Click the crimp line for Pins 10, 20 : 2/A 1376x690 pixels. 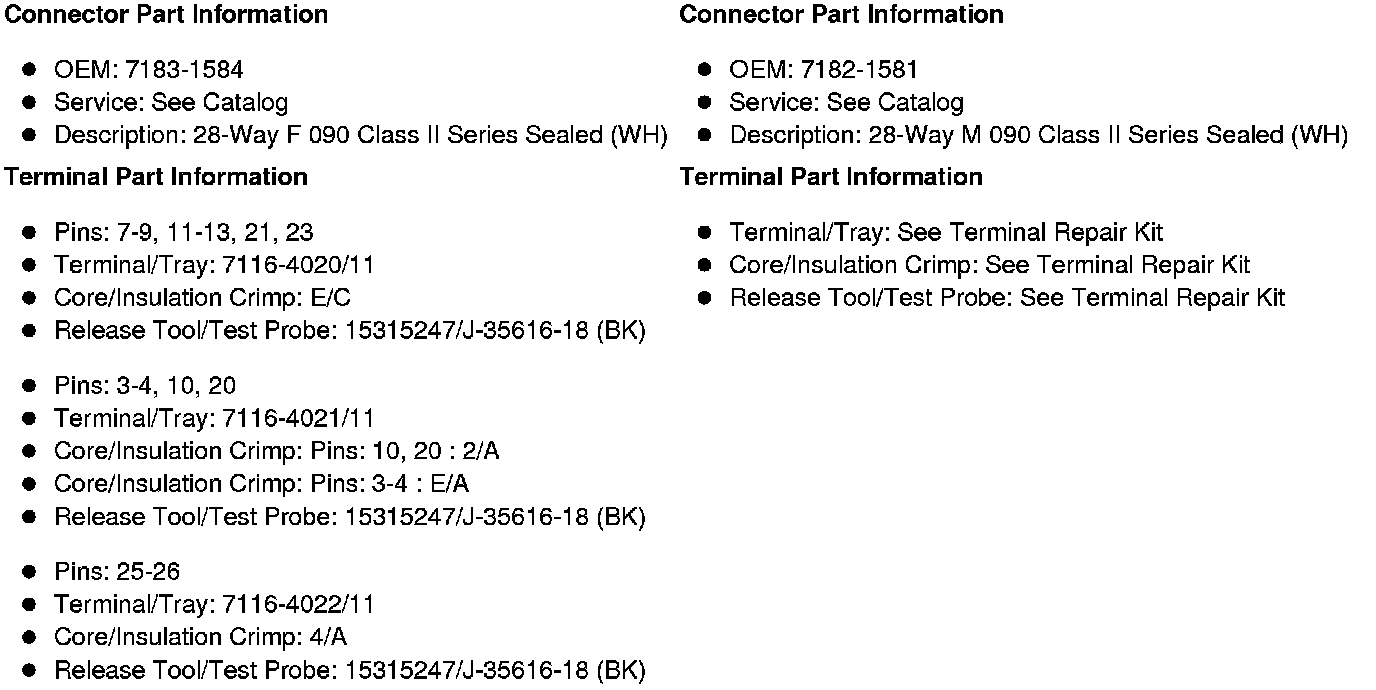click(276, 451)
